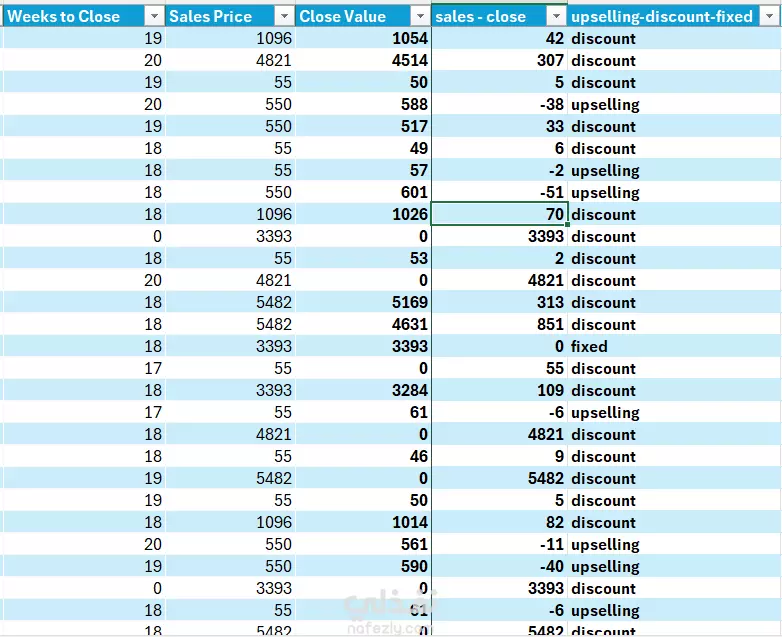This screenshot has width=782, height=637.
Task: Click the Close Value cell 4631
Action: (x=363, y=324)
